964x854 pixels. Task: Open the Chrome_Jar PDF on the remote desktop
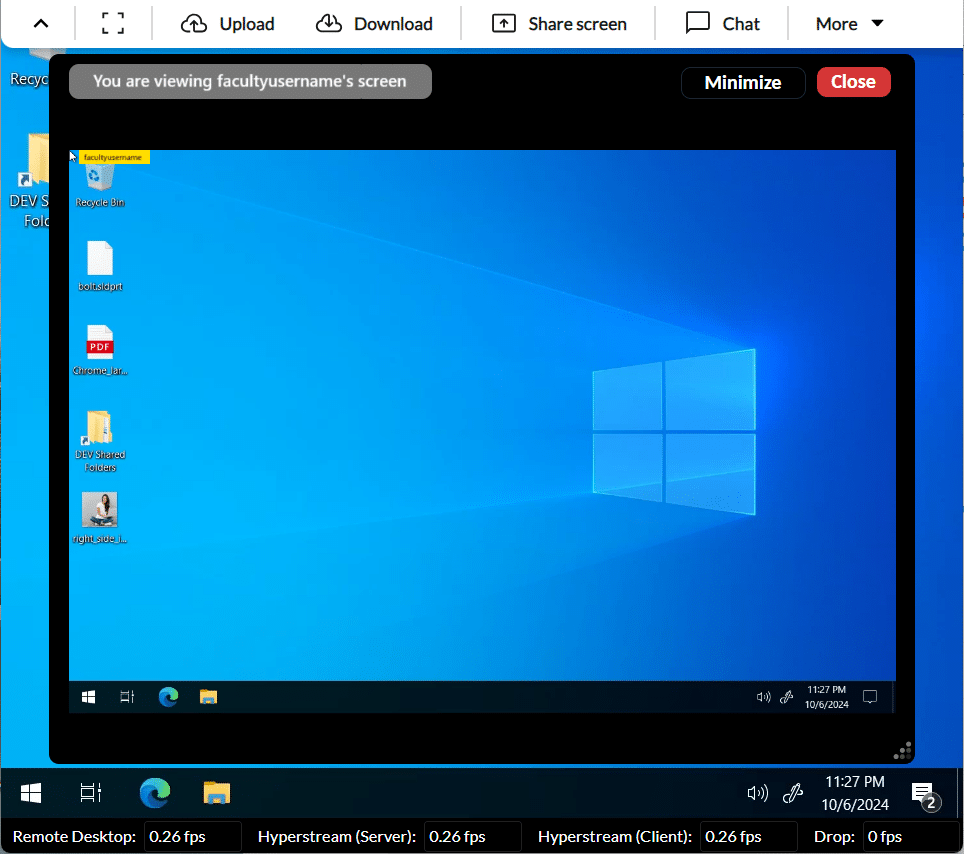point(100,343)
